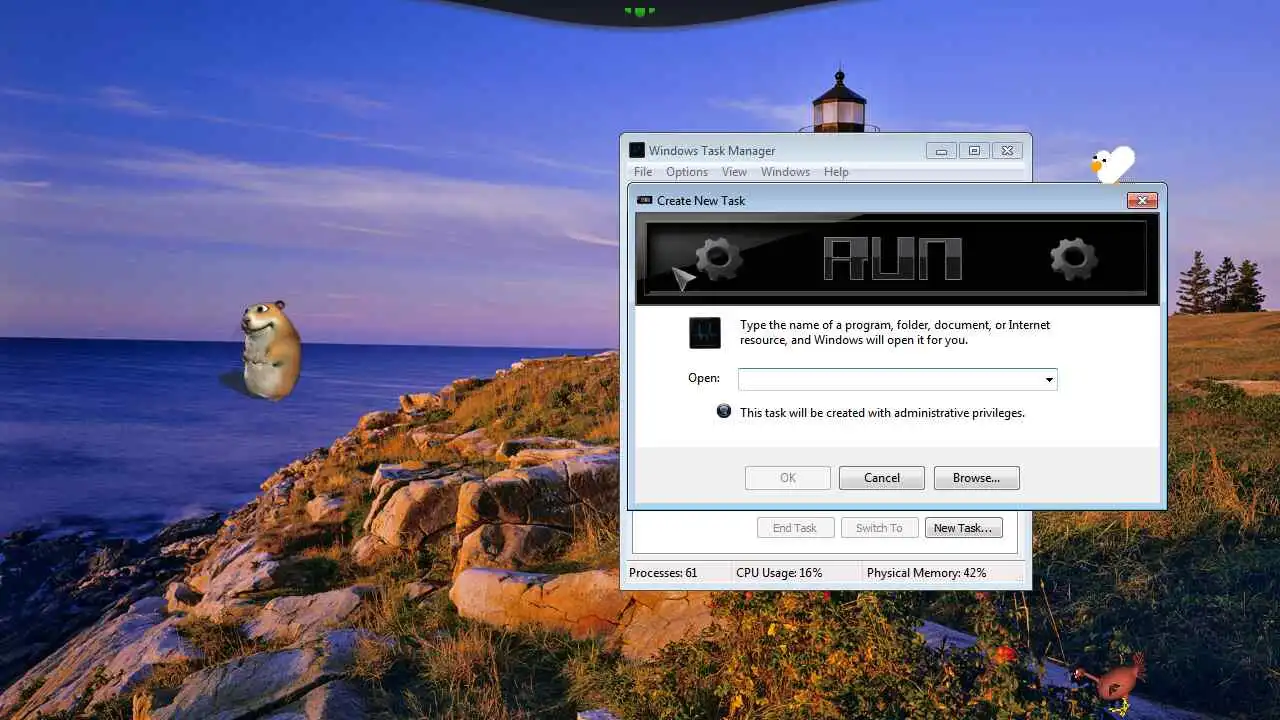Viewport: 1280px width, 720px height.
Task: Click the 'Processes: 61' status bar entry
Action: point(663,573)
